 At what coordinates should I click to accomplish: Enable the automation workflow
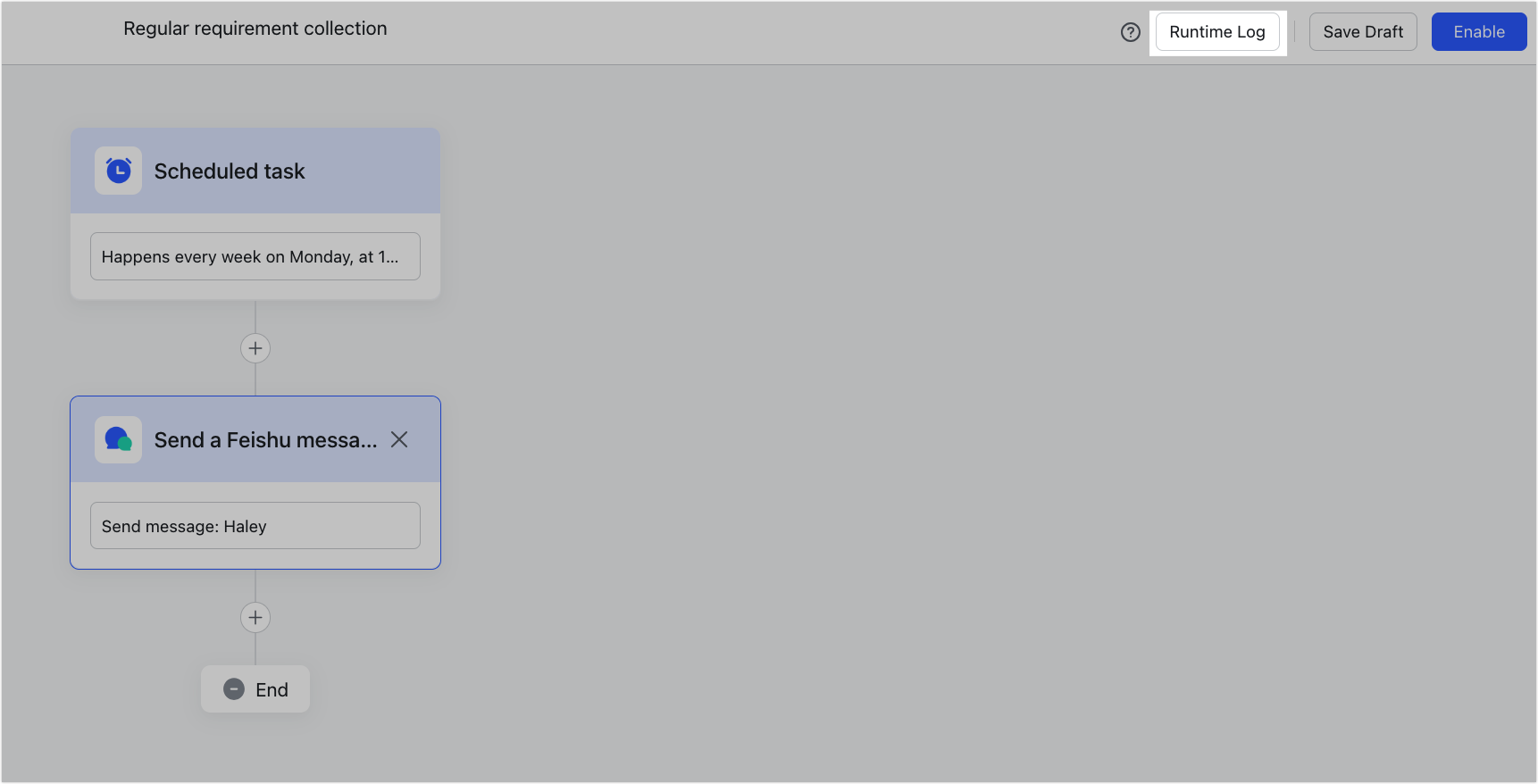(1478, 32)
